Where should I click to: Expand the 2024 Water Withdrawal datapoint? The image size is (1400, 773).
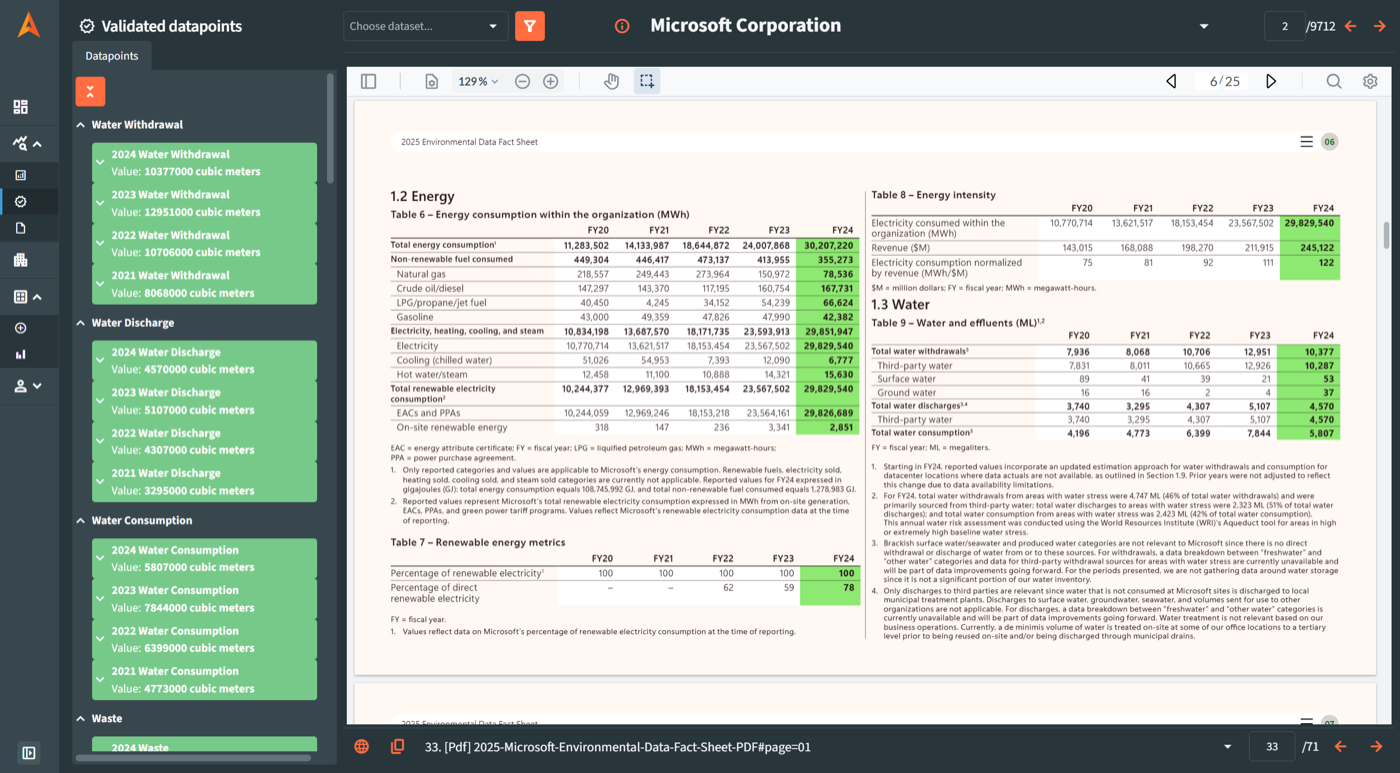[x=100, y=163]
